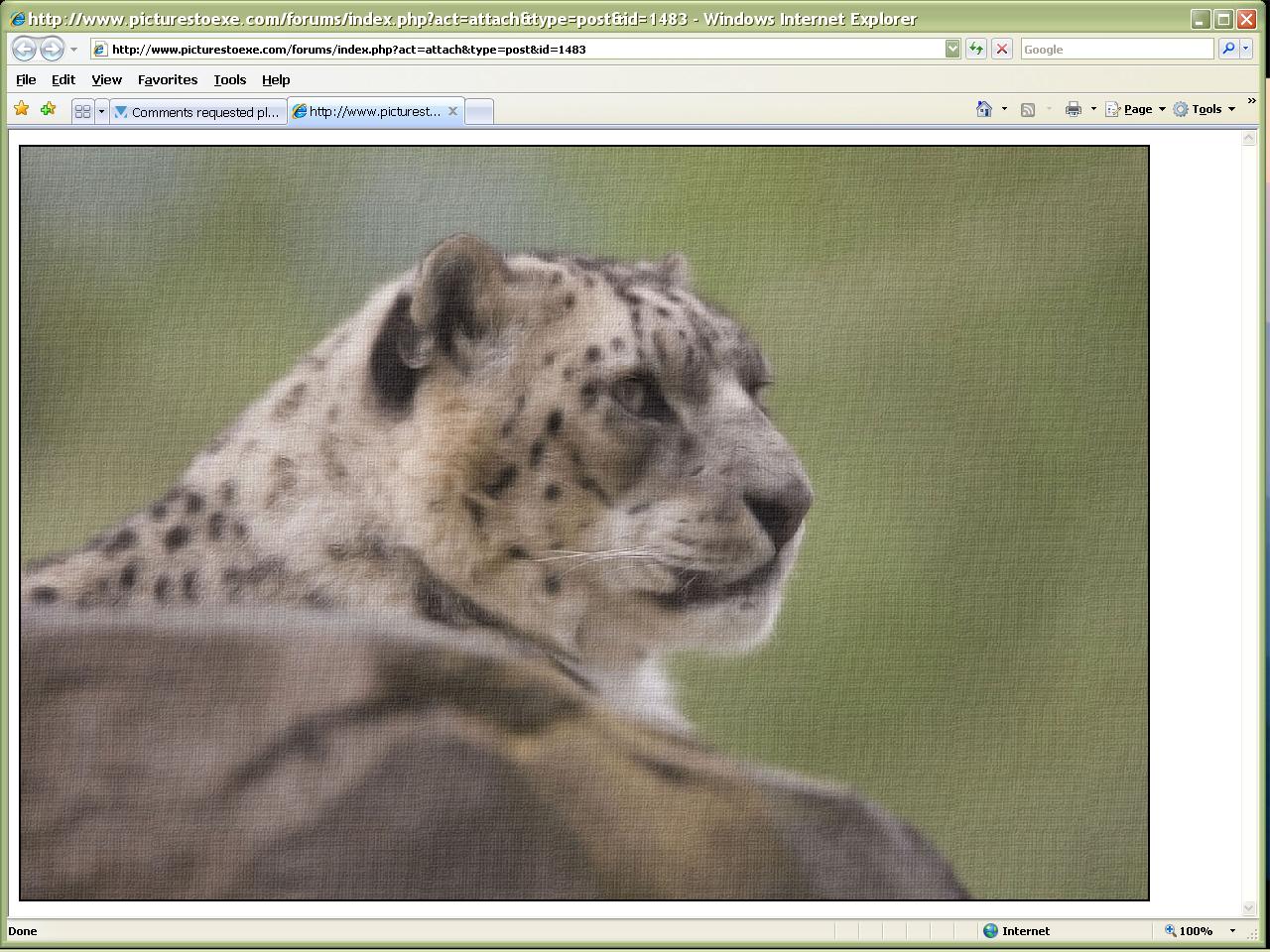Click the Forward navigation arrow
Image resolution: width=1270 pixels, height=952 pixels.
point(52,49)
